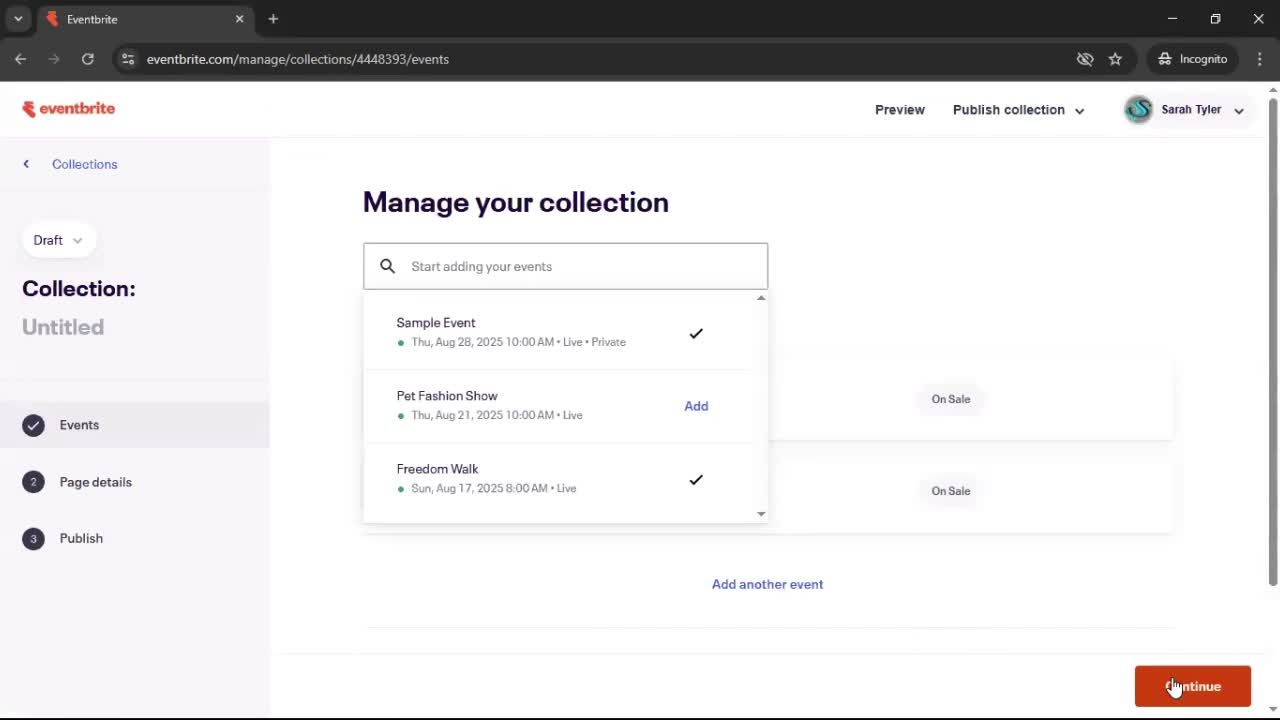This screenshot has height=720, width=1280.
Task: Deselect Sample Event checkmark
Action: coord(696,333)
